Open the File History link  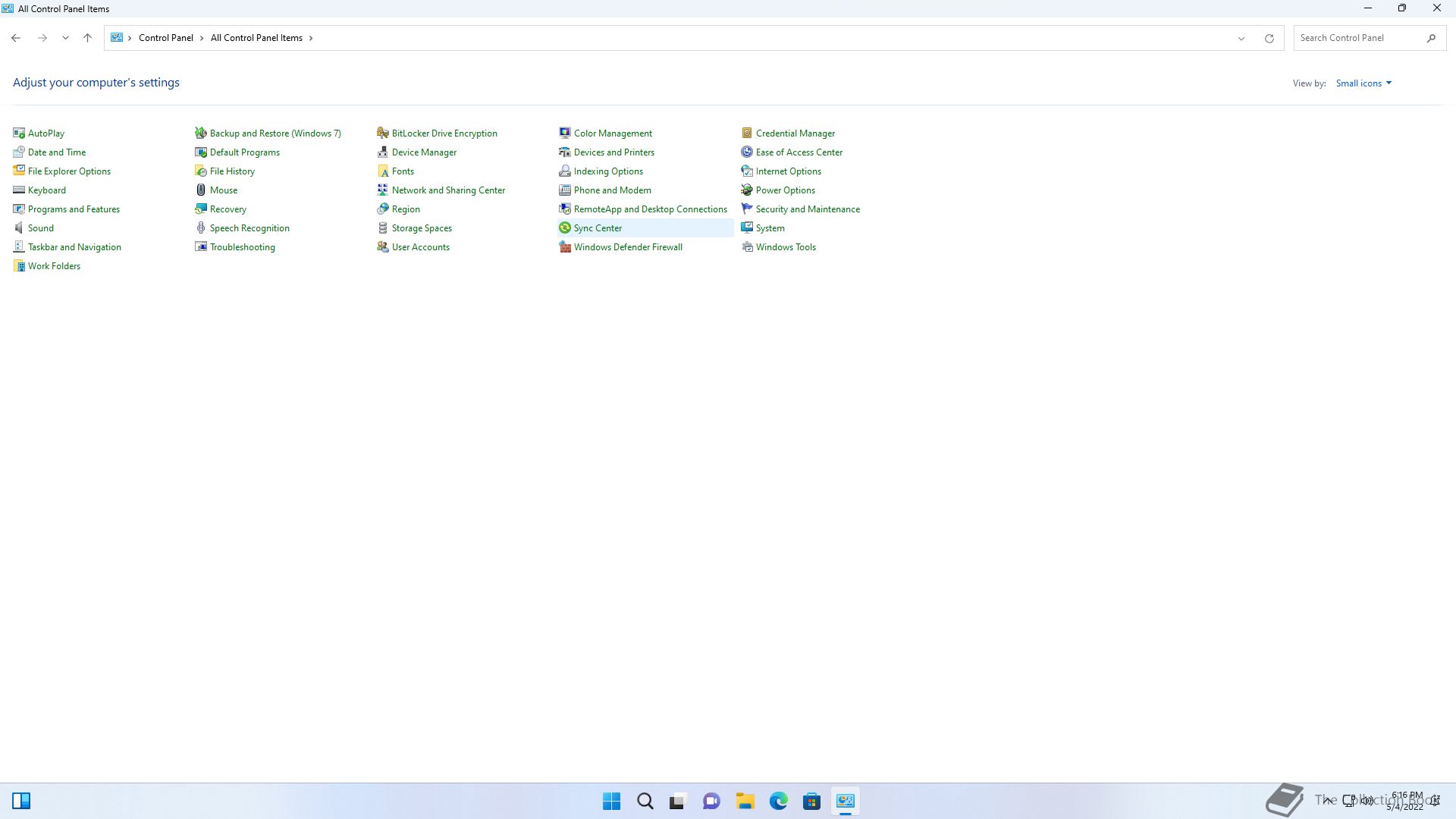pyautogui.click(x=232, y=171)
